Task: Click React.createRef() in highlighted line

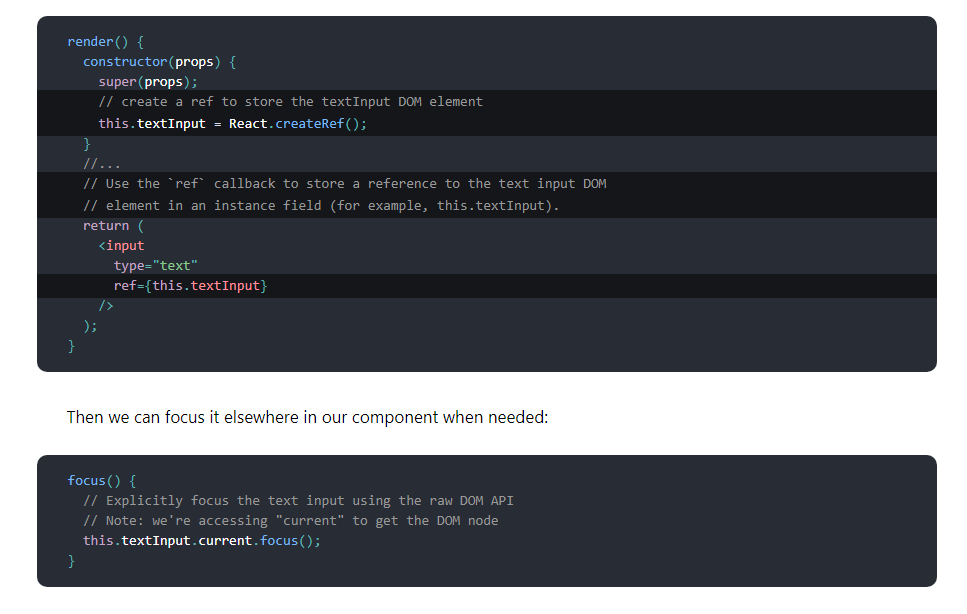Action: click(298, 124)
